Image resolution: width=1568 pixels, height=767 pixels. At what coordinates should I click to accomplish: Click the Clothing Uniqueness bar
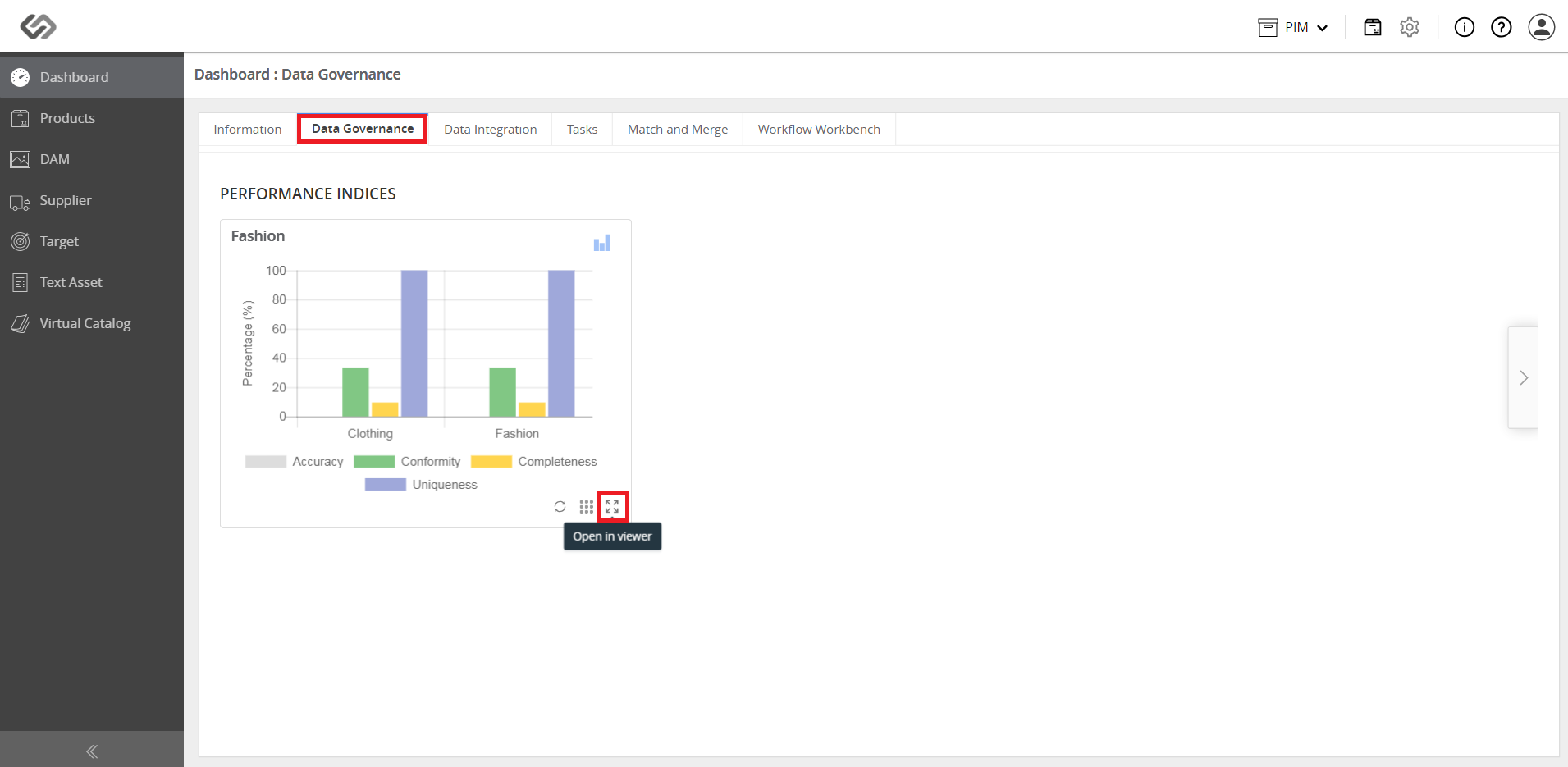pyautogui.click(x=414, y=344)
